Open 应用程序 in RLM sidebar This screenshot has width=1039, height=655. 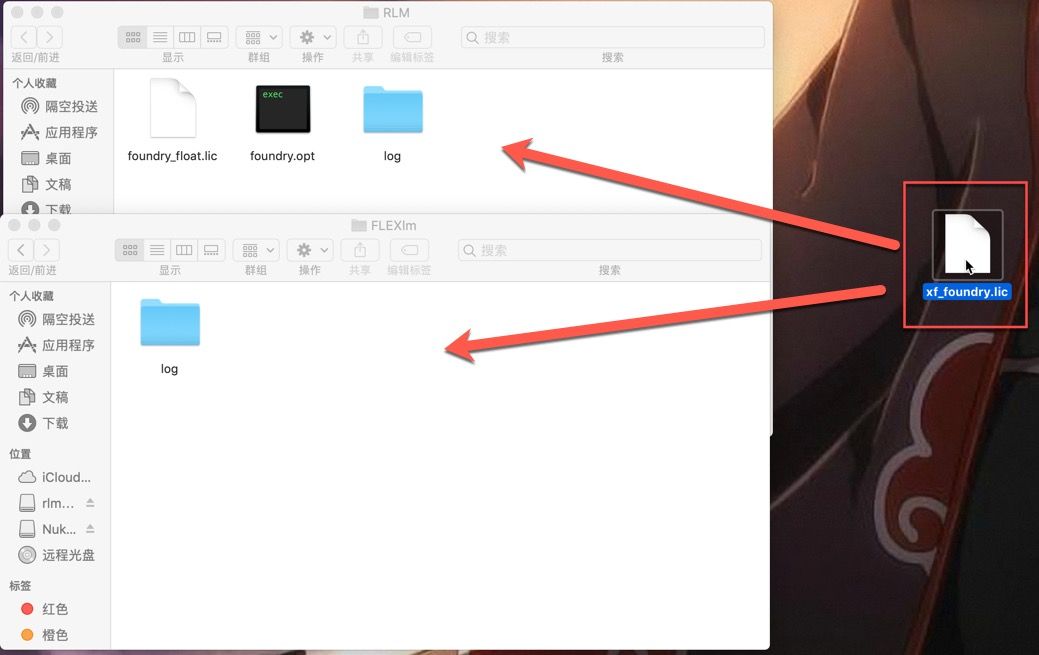60,132
